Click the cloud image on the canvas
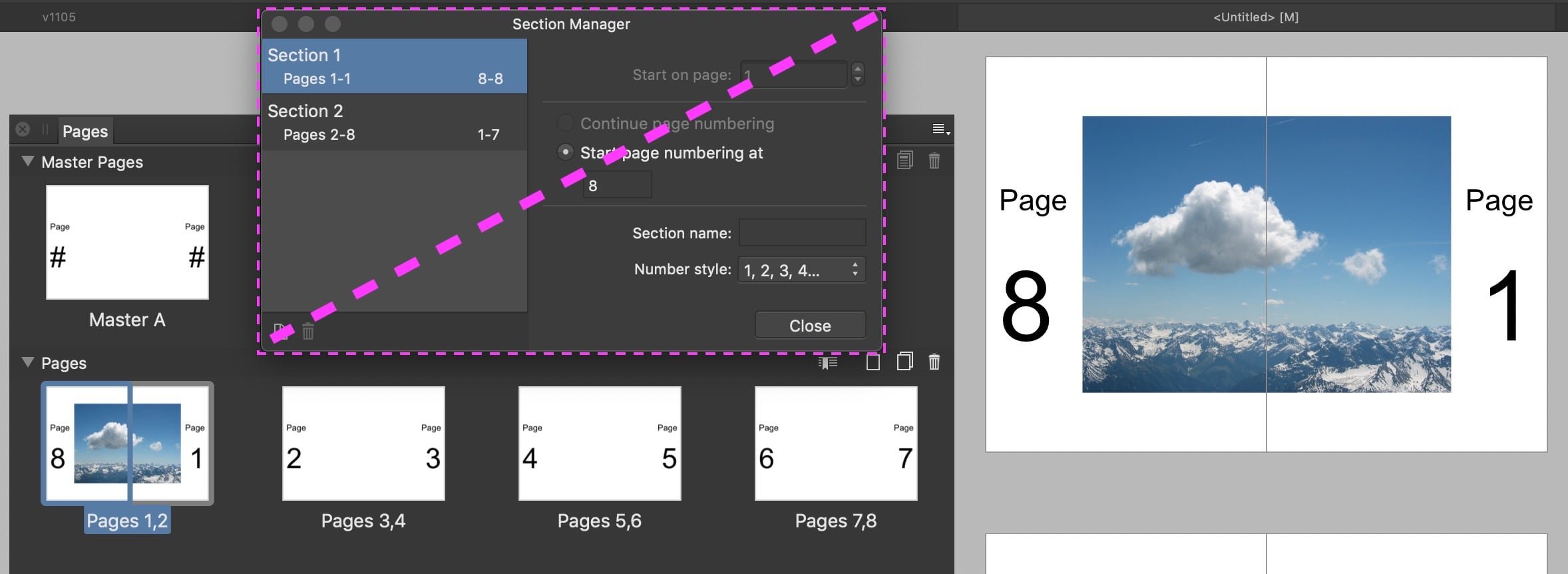The height and width of the screenshot is (574, 1568). [1267, 254]
